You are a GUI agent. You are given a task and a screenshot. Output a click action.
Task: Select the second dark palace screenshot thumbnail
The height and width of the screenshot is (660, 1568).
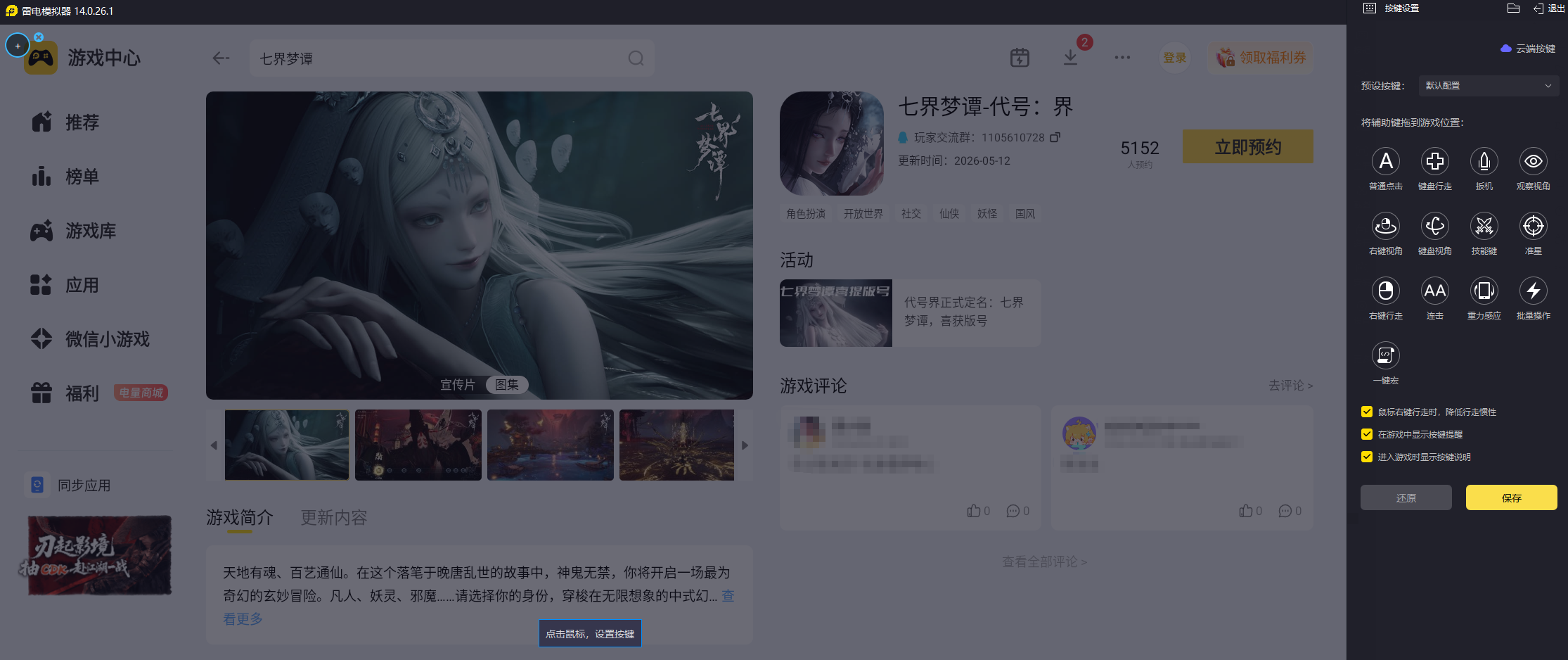pos(418,445)
